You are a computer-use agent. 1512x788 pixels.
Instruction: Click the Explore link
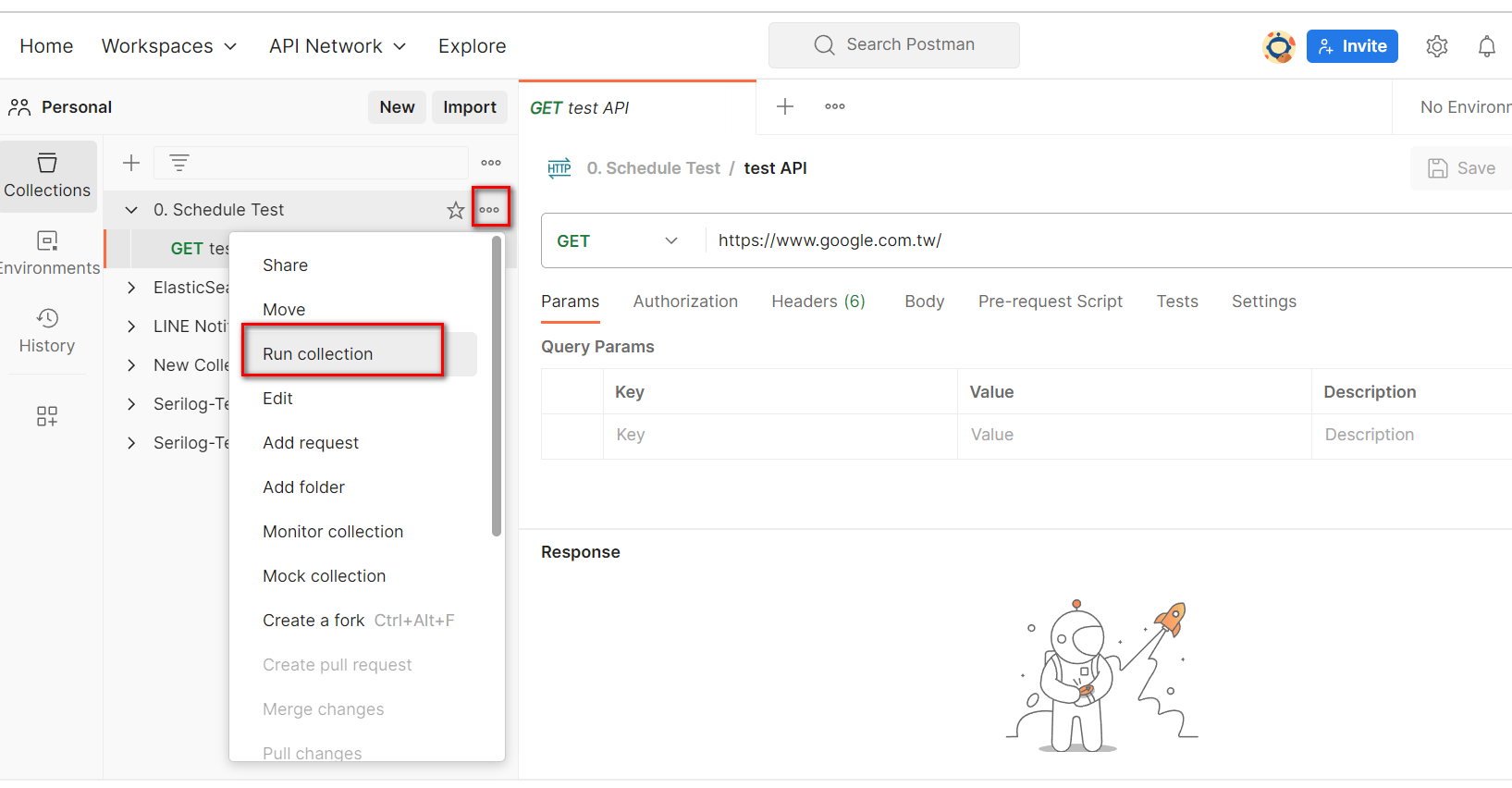472,46
